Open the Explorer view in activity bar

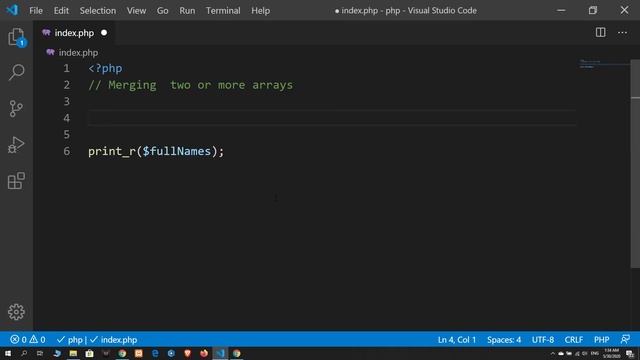pyautogui.click(x=16, y=37)
